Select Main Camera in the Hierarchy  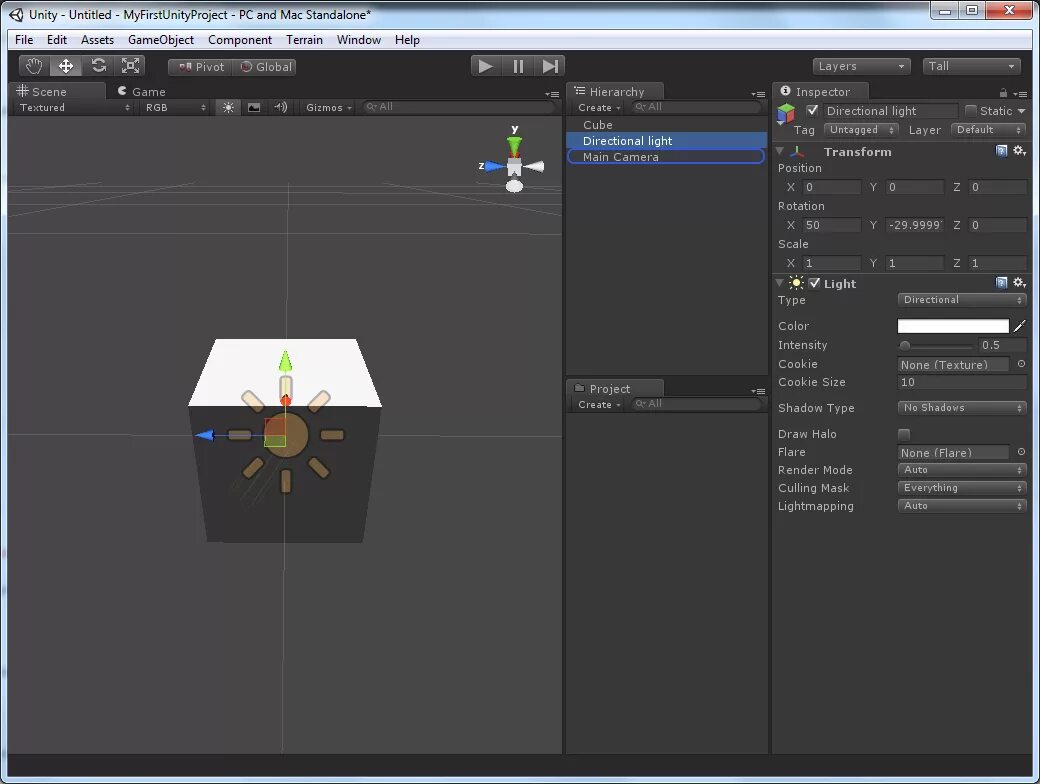point(667,157)
